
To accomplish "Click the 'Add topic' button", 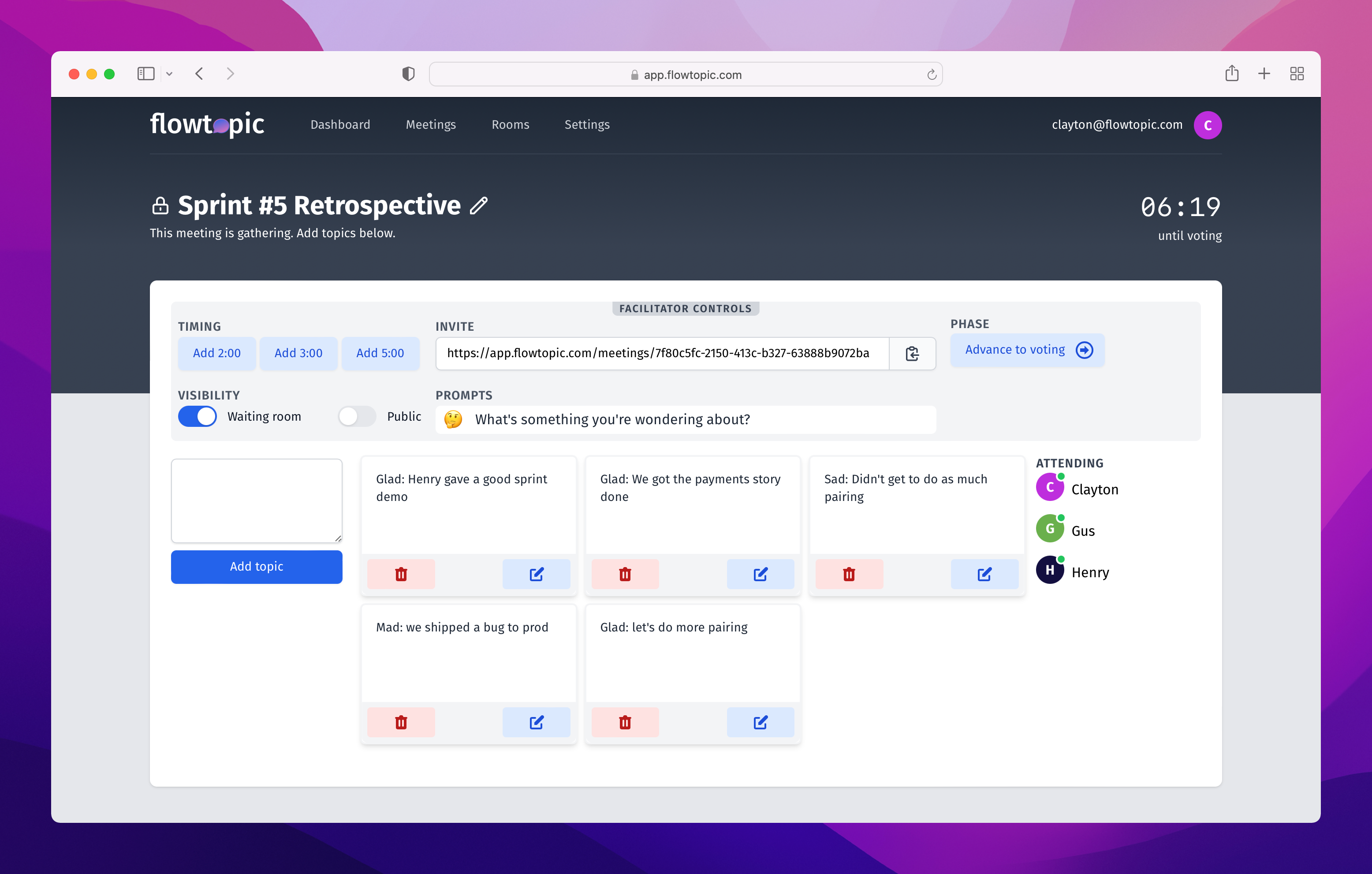I will coord(257,566).
